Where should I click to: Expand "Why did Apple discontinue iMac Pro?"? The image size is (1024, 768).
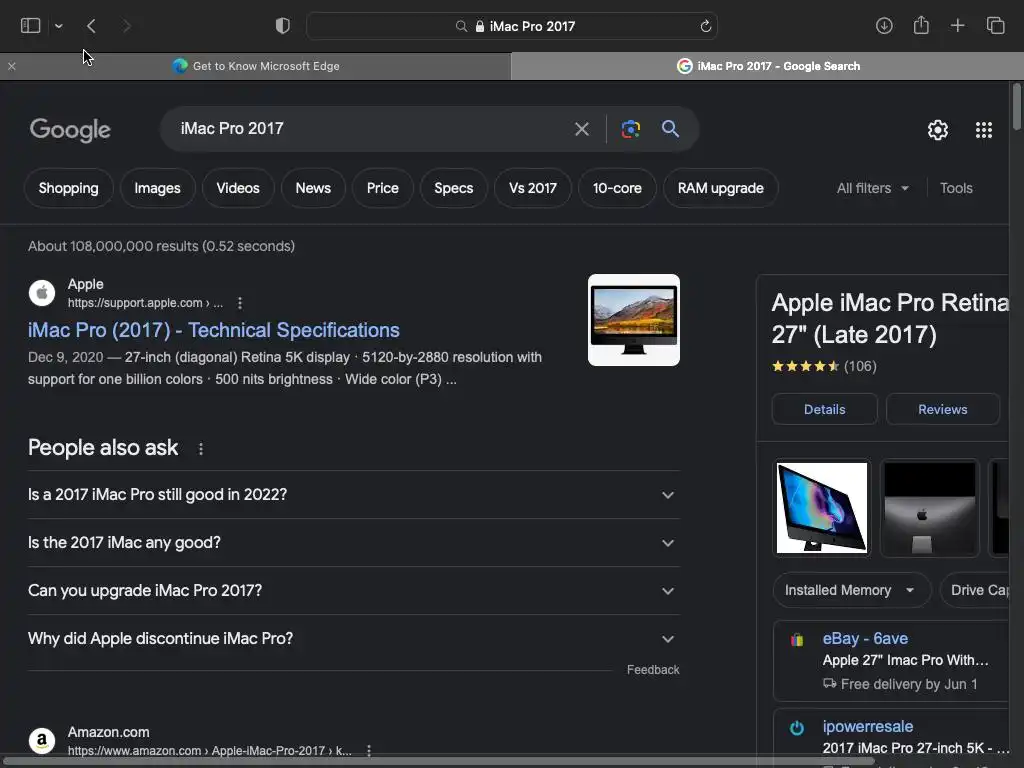[353, 639]
